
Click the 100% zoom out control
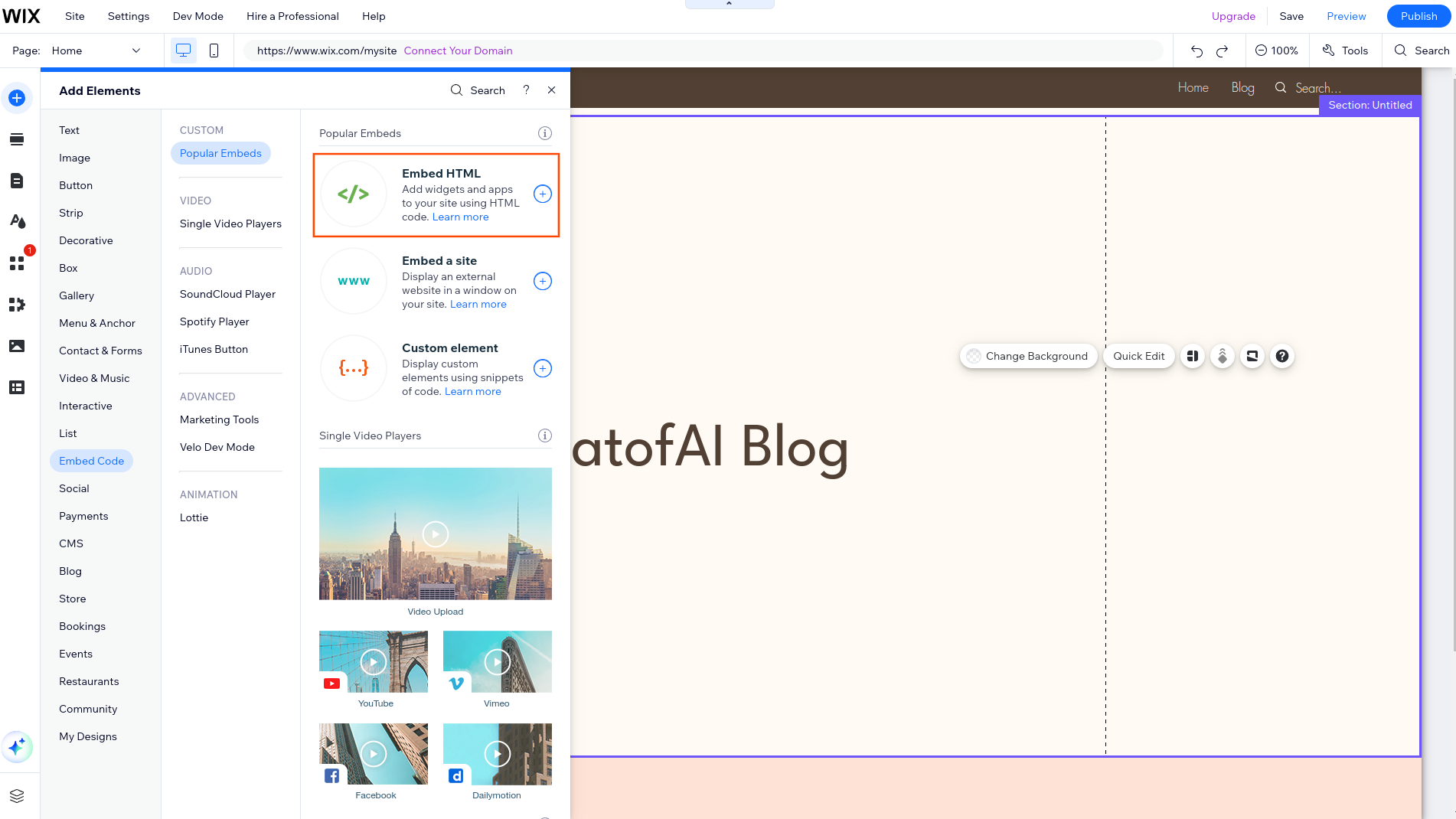(x=1276, y=51)
